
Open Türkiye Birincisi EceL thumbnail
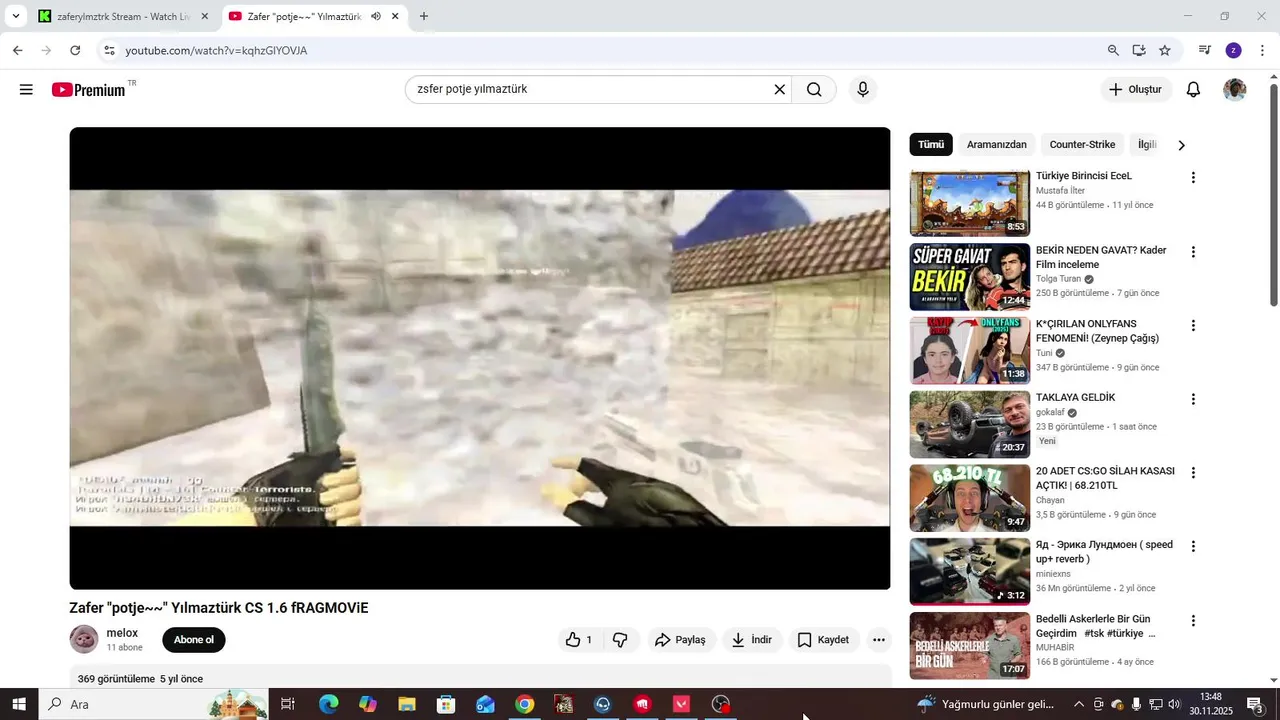pos(969,203)
